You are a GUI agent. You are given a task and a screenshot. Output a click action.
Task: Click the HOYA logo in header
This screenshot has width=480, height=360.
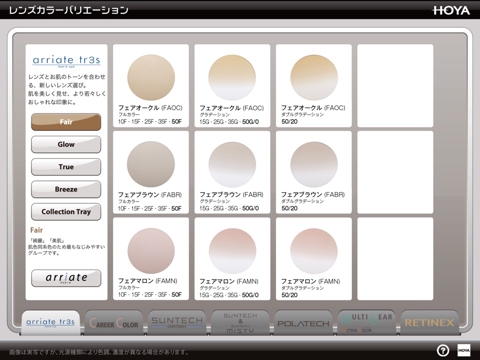pyautogui.click(x=451, y=10)
